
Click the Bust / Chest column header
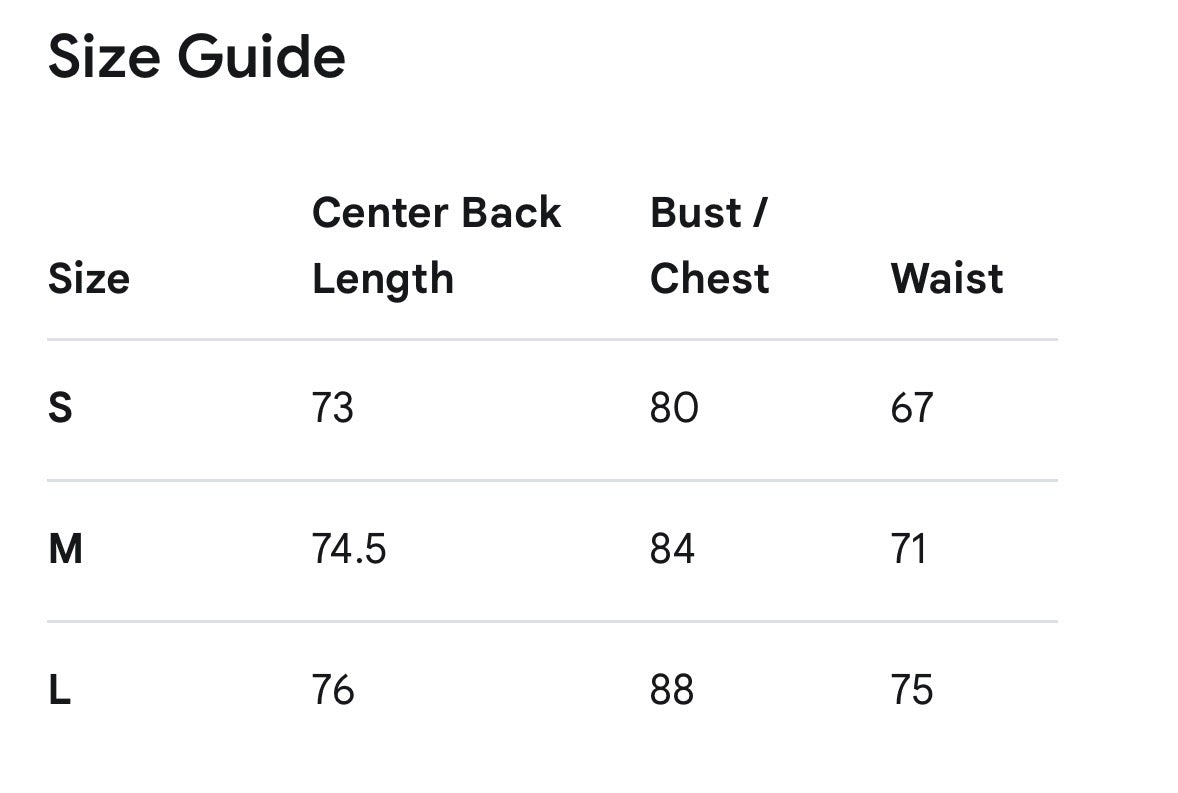(x=710, y=246)
